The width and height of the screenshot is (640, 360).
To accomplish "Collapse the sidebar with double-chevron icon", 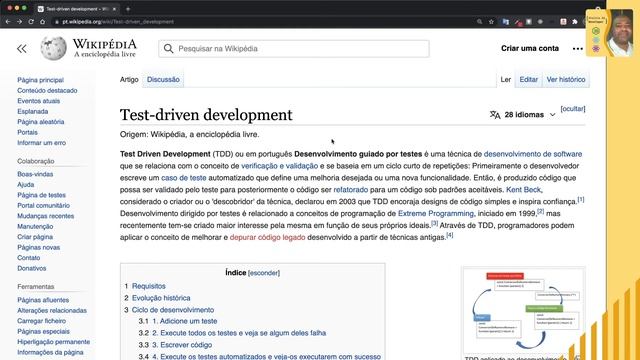I will (x=22, y=49).
